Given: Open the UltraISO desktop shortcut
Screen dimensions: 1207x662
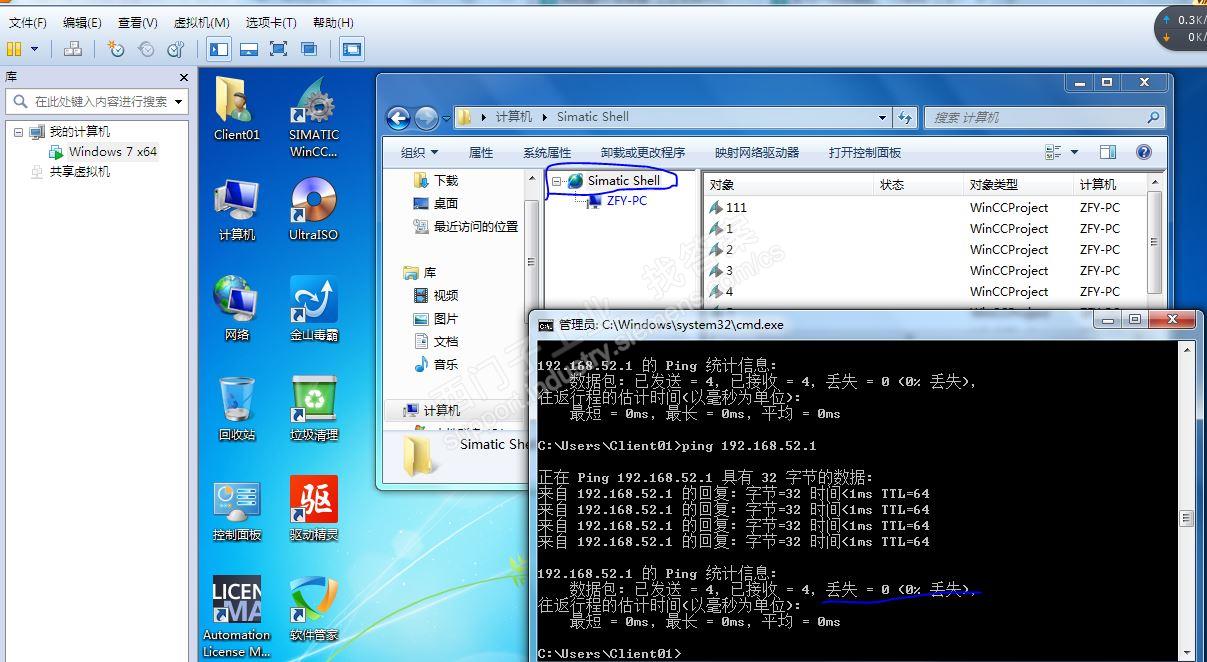Looking at the screenshot, I should pyautogui.click(x=314, y=210).
